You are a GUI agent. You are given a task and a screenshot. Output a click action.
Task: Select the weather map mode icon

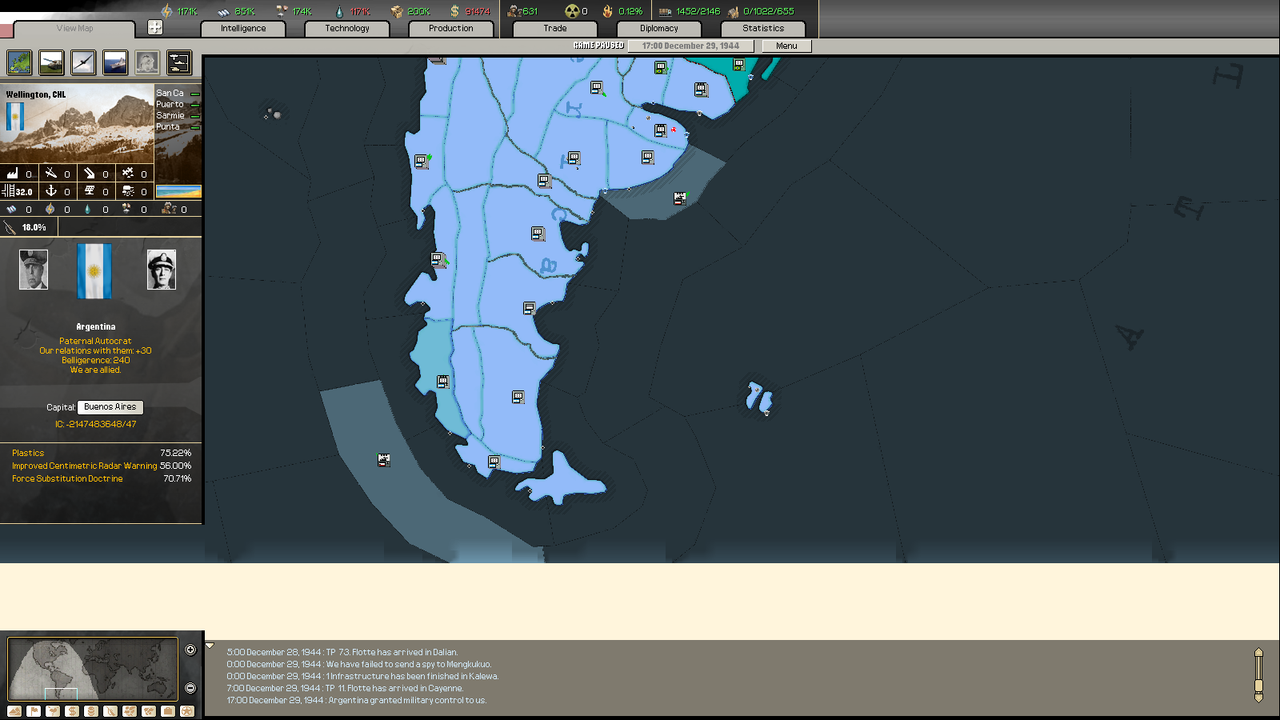coord(53,711)
